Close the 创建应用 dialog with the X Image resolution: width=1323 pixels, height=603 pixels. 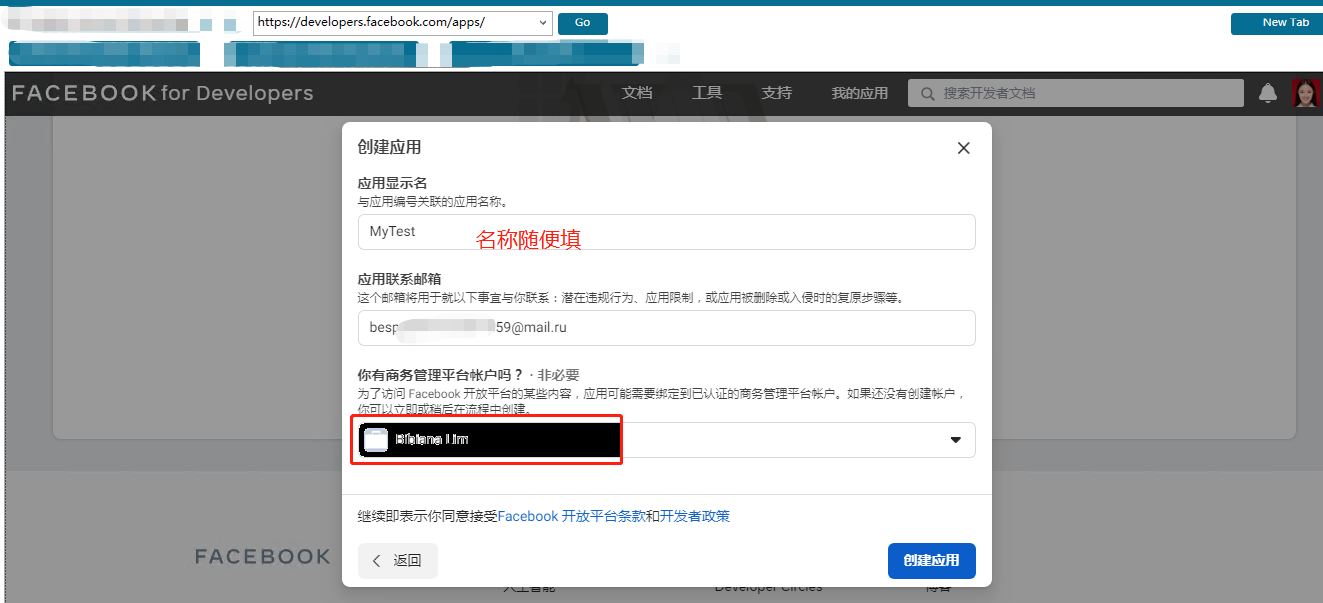963,147
